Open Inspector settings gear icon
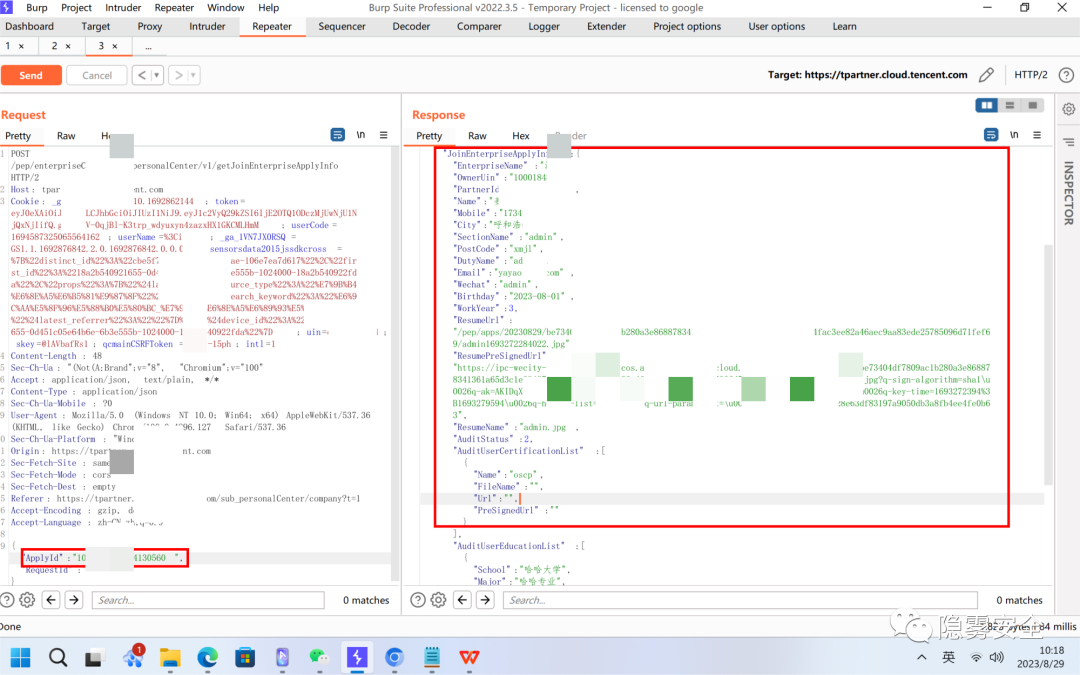 1069,109
